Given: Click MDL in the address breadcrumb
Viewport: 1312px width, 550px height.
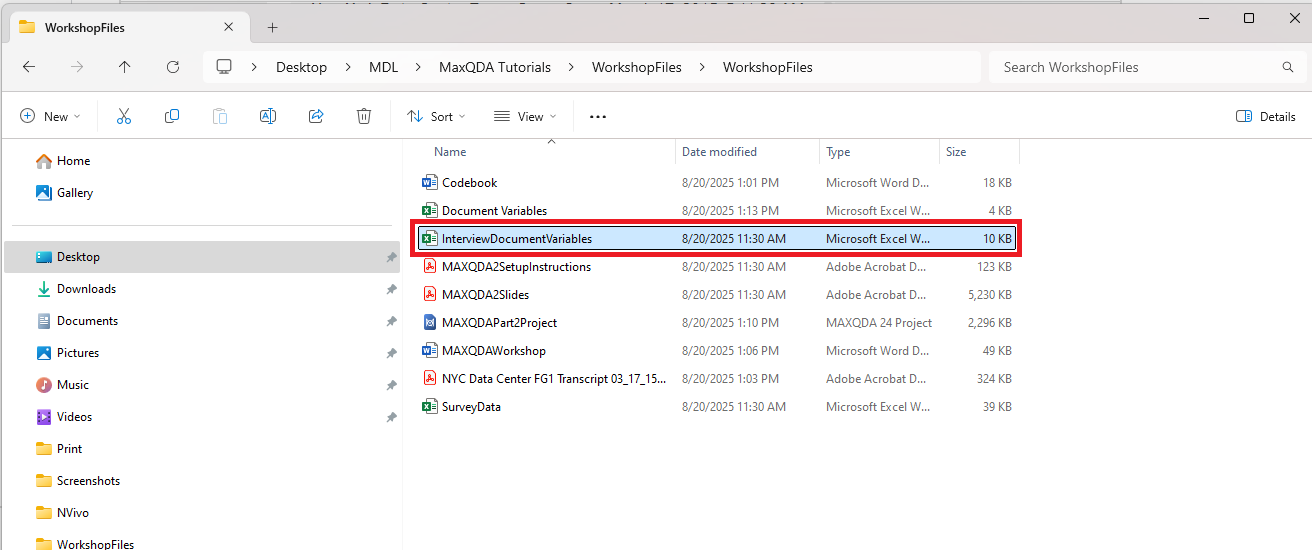Looking at the screenshot, I should tap(383, 67).
